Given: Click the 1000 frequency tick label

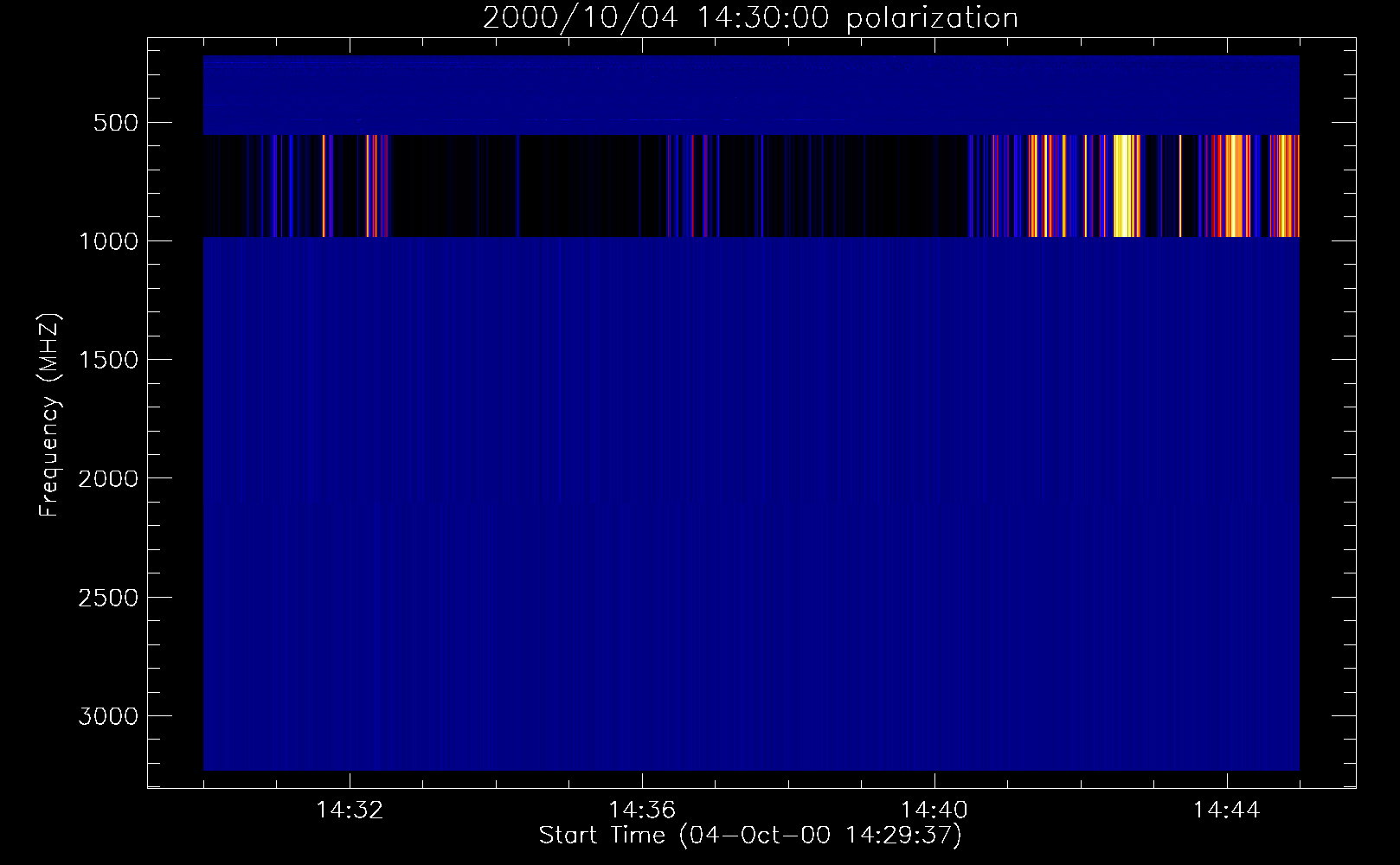Looking at the screenshot, I should click(108, 241).
